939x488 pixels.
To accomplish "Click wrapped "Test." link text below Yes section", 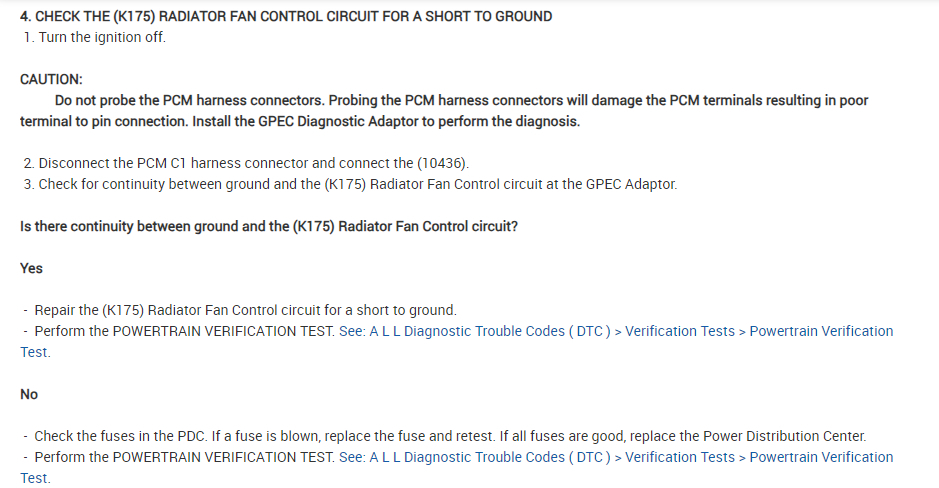I will tap(35, 352).
